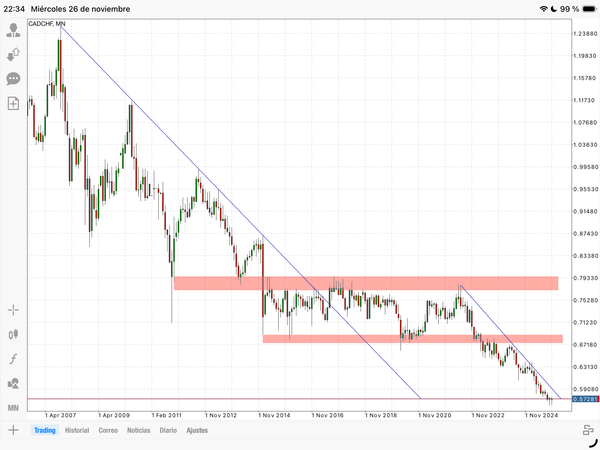The width and height of the screenshot is (600, 450).
Task: Select the short blue trendline from 2021
Action: pyautogui.click(x=511, y=342)
